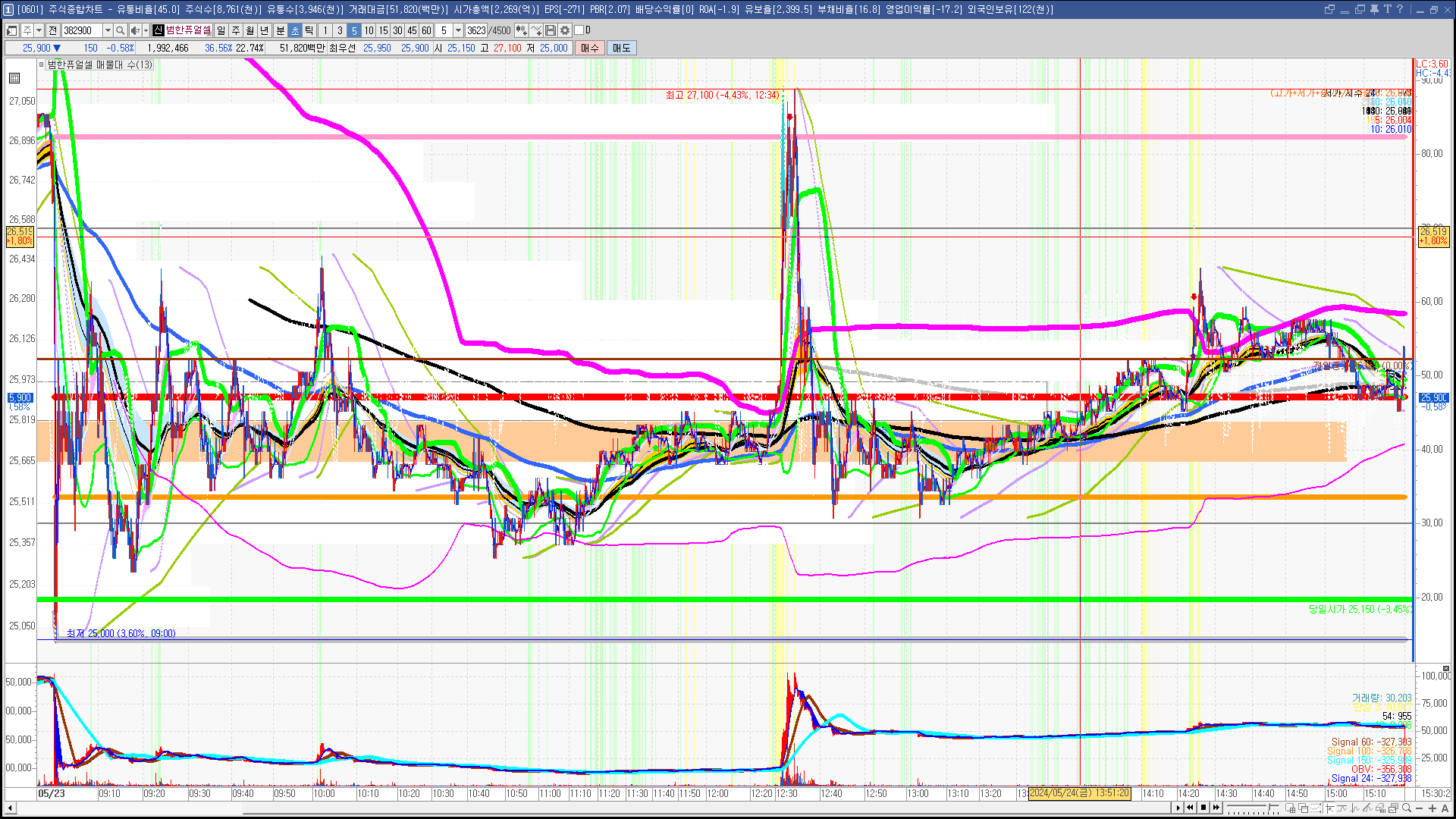This screenshot has width=1456, height=819.
Task: Select the 10 interval tab
Action: point(369,30)
